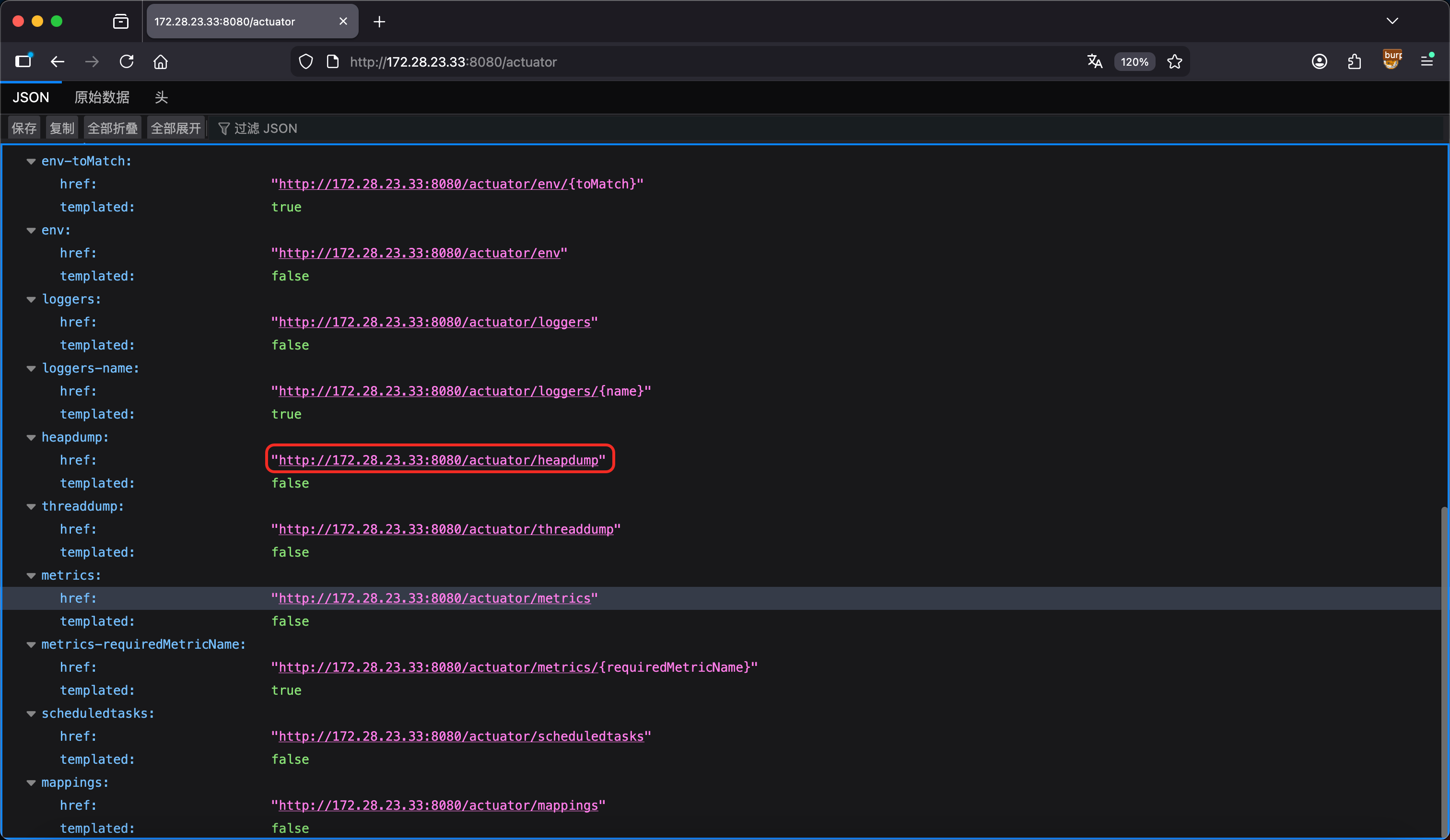The height and width of the screenshot is (840, 1450).
Task: Collapse the scheduledtasks node
Action: pos(31,713)
